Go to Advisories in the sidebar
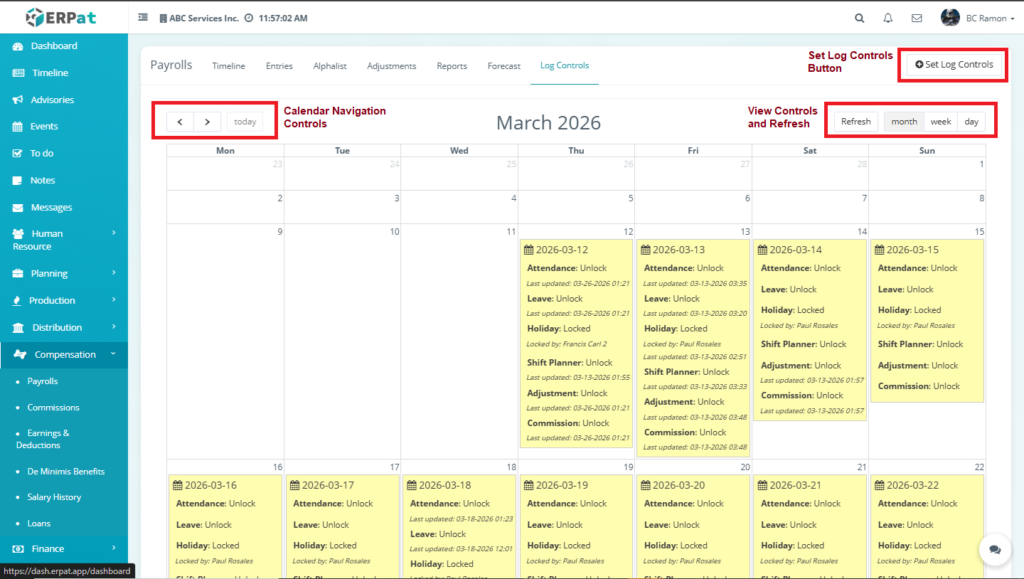 coord(52,100)
